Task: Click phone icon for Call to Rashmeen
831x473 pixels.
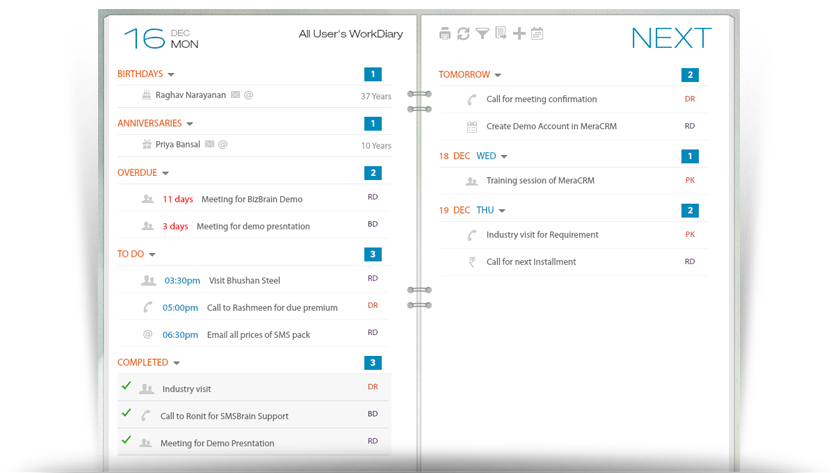Action: (x=148, y=308)
